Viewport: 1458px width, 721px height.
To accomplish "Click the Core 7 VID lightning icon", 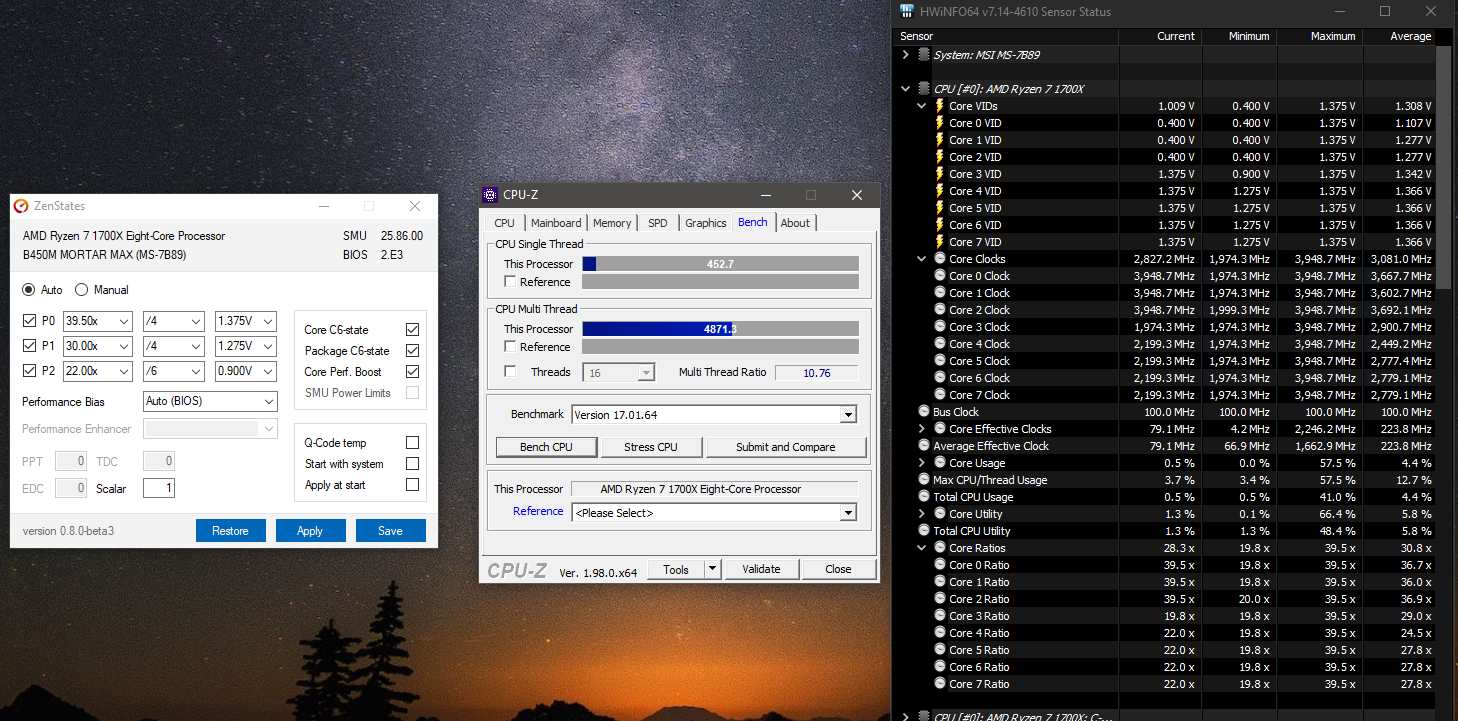I will point(940,242).
